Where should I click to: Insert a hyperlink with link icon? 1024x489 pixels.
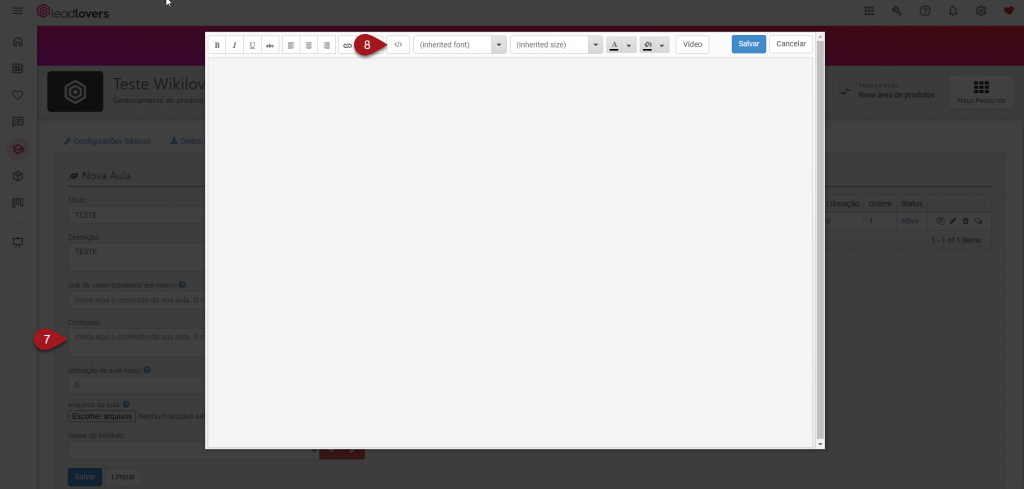coord(347,45)
